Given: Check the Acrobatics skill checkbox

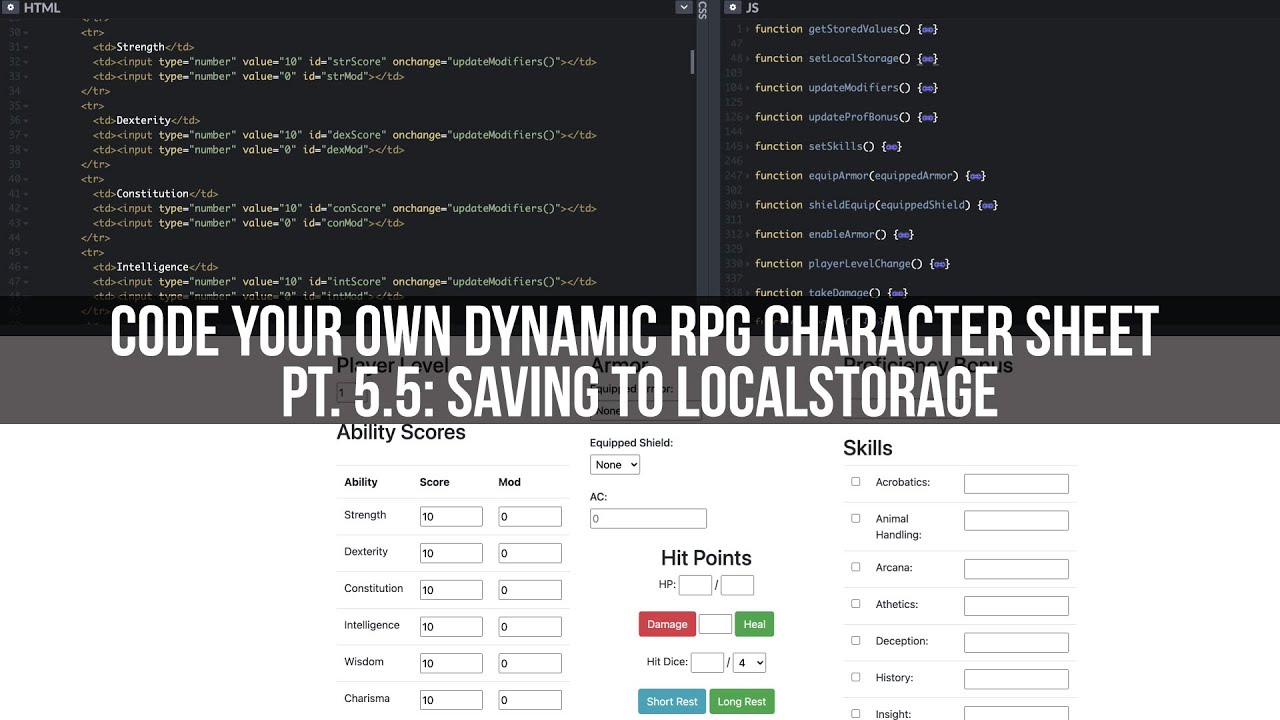Looking at the screenshot, I should pyautogui.click(x=855, y=481).
